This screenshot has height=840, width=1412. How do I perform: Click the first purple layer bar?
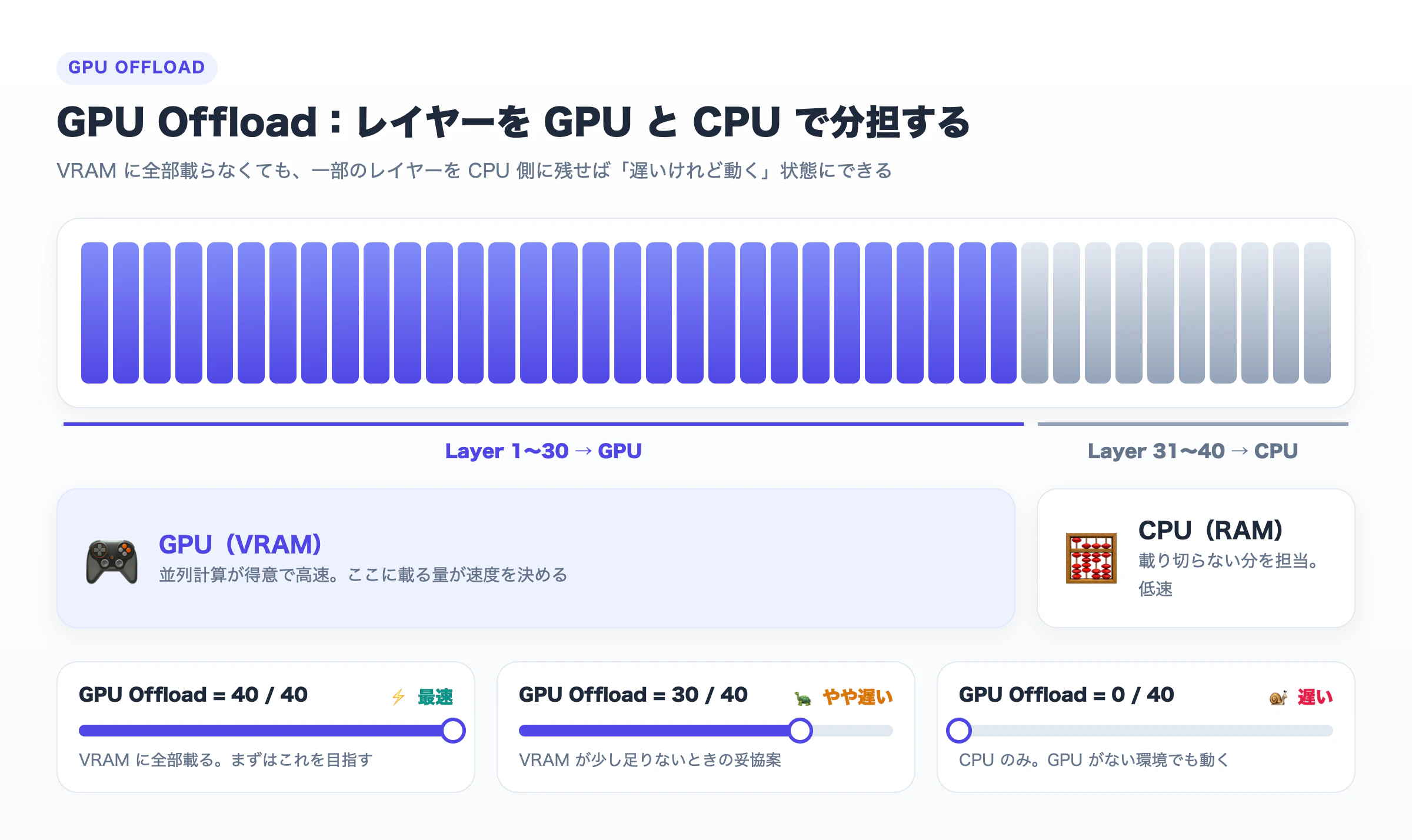tap(95, 313)
